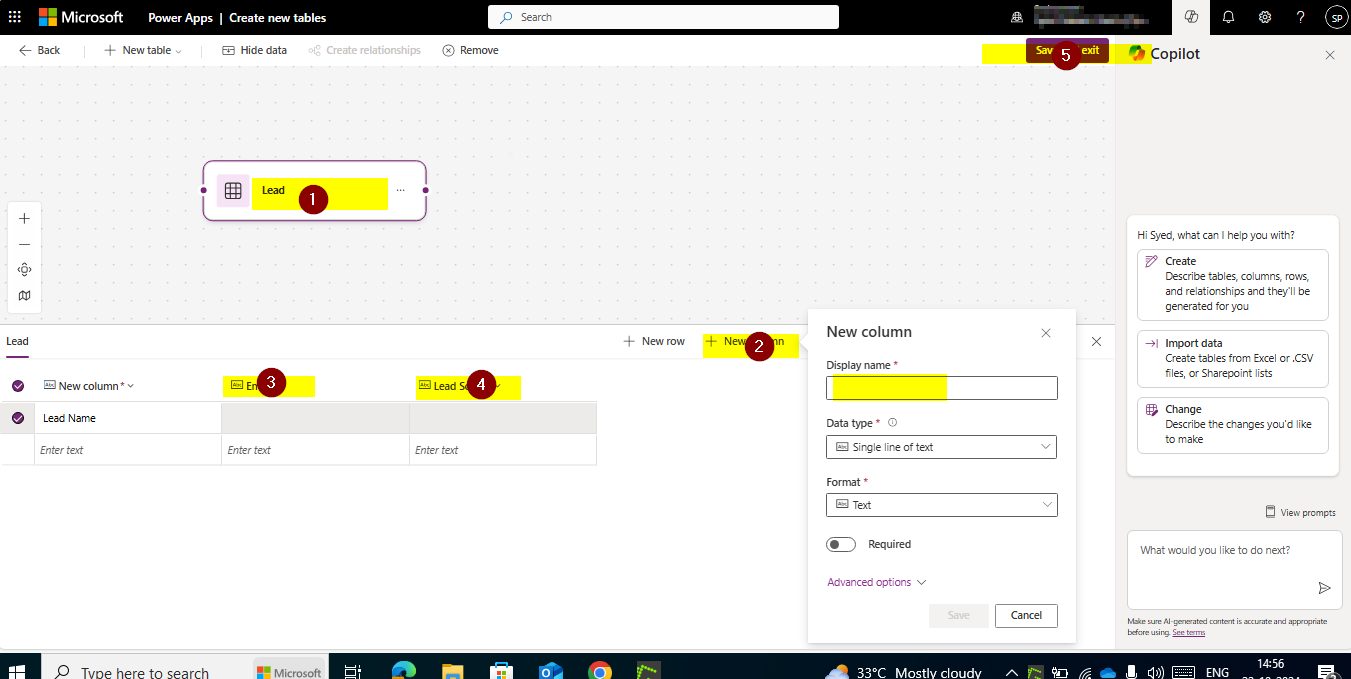Select the checkbox for the Lead Name row
This screenshot has width=1351, height=679.
17,417
